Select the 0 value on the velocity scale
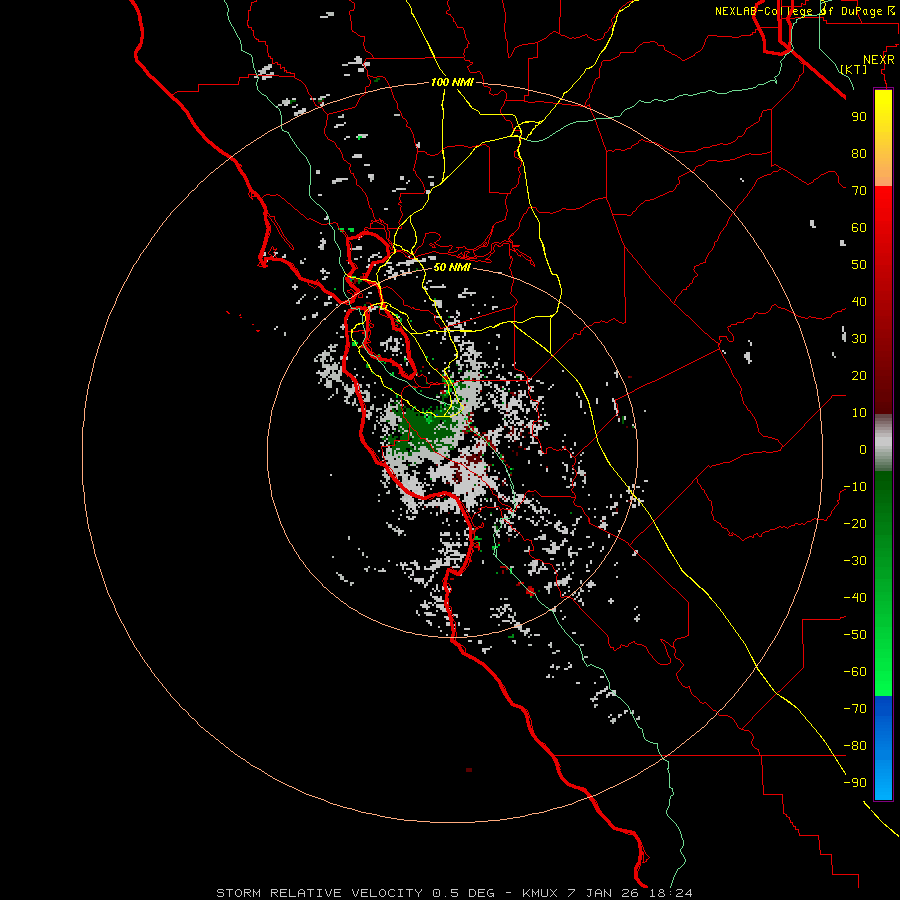Screen dimensions: 900x900 863,449
